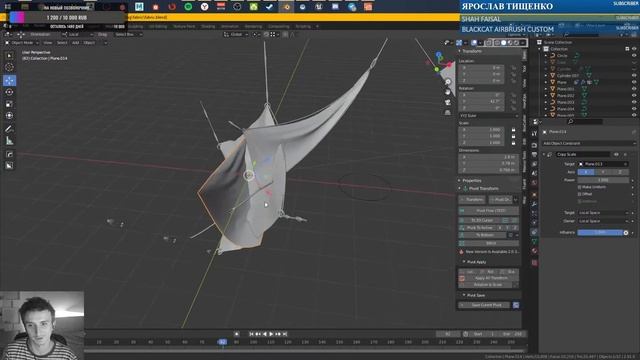The image size is (640, 360).
Task: Open the Object Mode dropdown
Action: tap(21, 42)
